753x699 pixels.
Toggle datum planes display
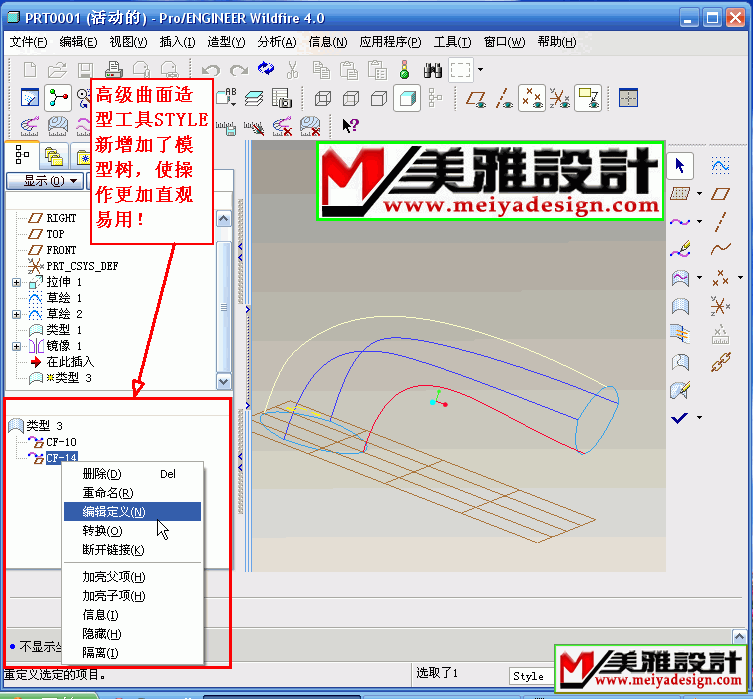[475, 98]
